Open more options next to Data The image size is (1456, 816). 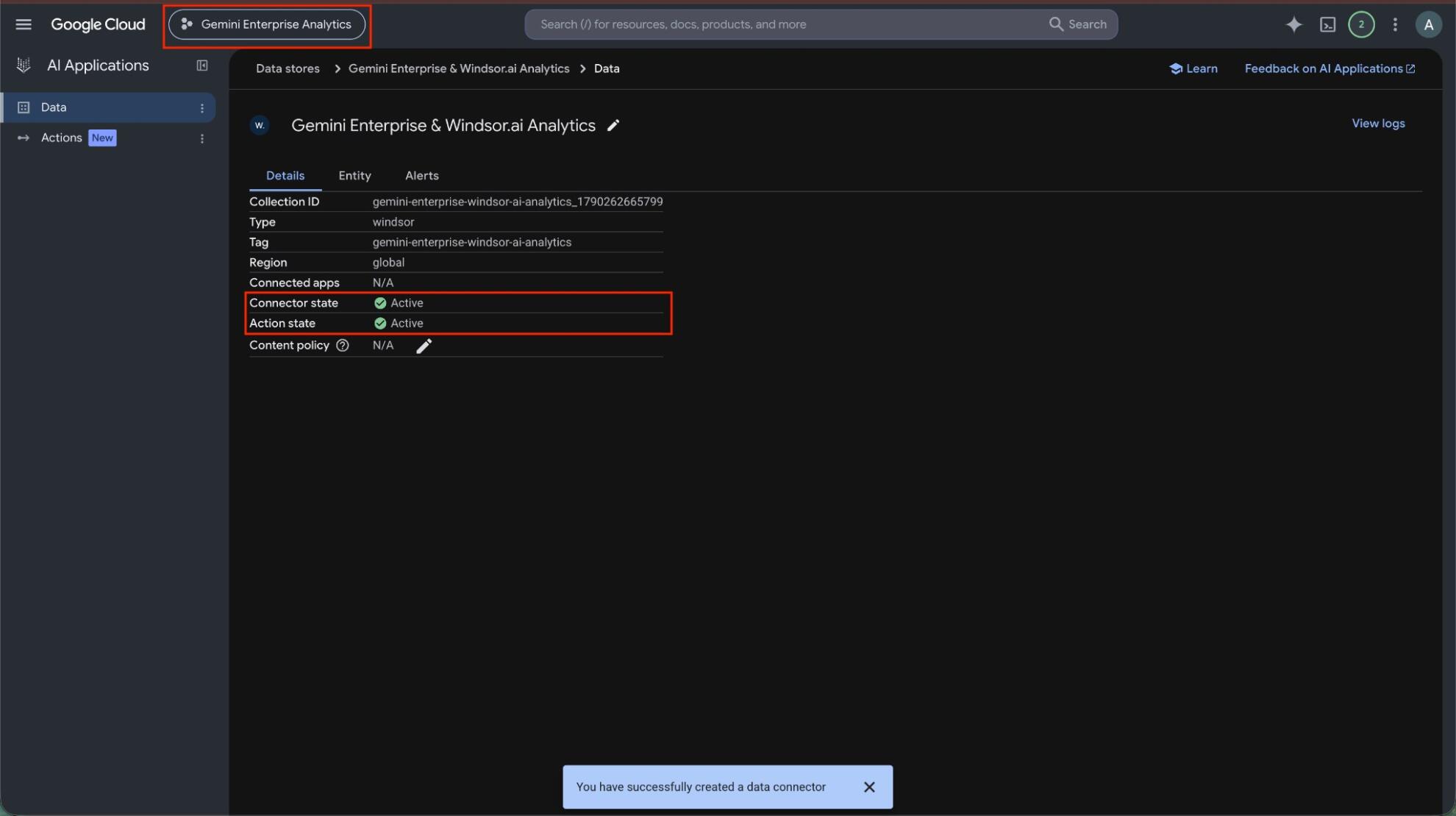point(202,108)
